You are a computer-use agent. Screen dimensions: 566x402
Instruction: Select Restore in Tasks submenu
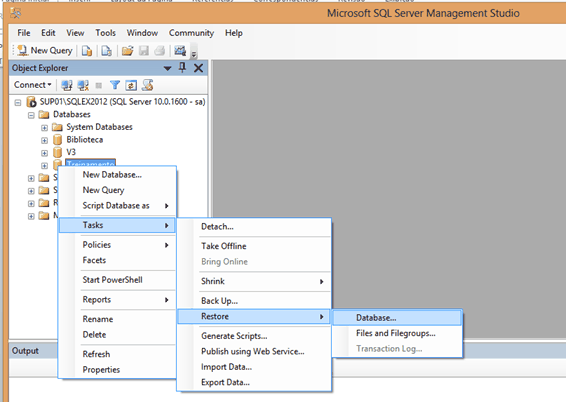254,316
